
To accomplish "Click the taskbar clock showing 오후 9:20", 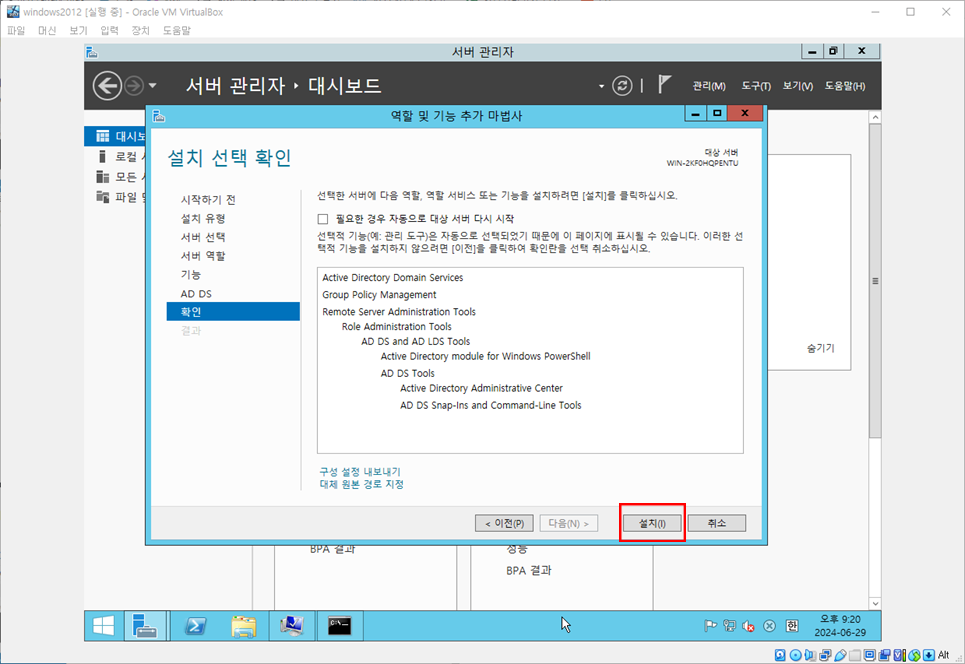I will click(x=840, y=626).
